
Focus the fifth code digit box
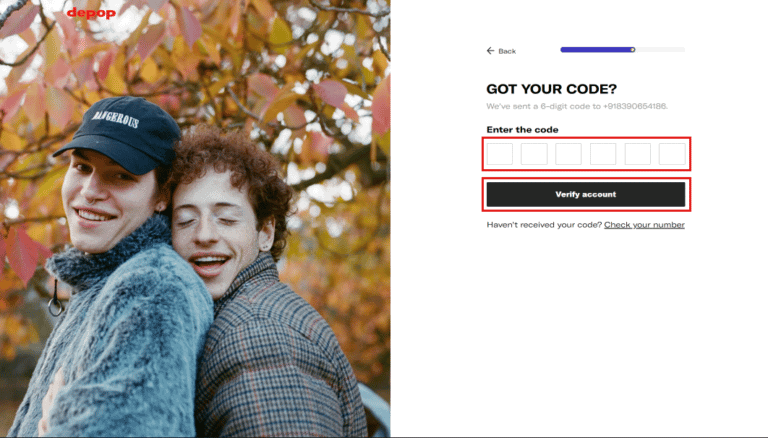click(638, 154)
